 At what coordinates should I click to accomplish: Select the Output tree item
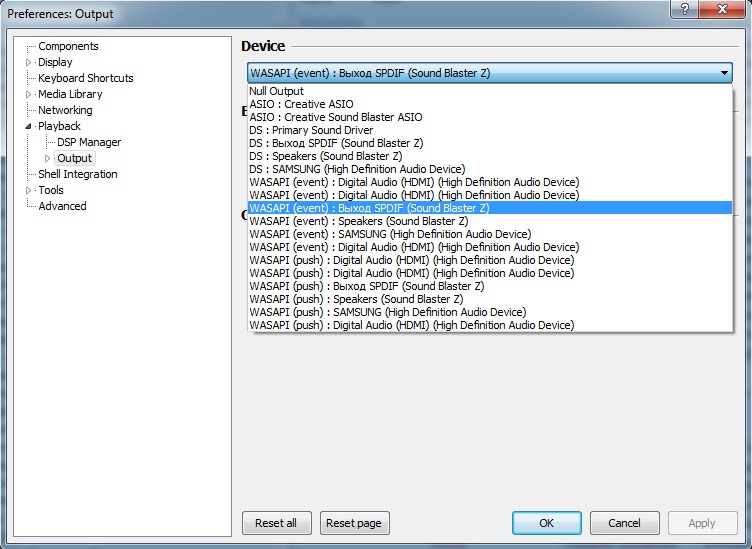point(74,158)
